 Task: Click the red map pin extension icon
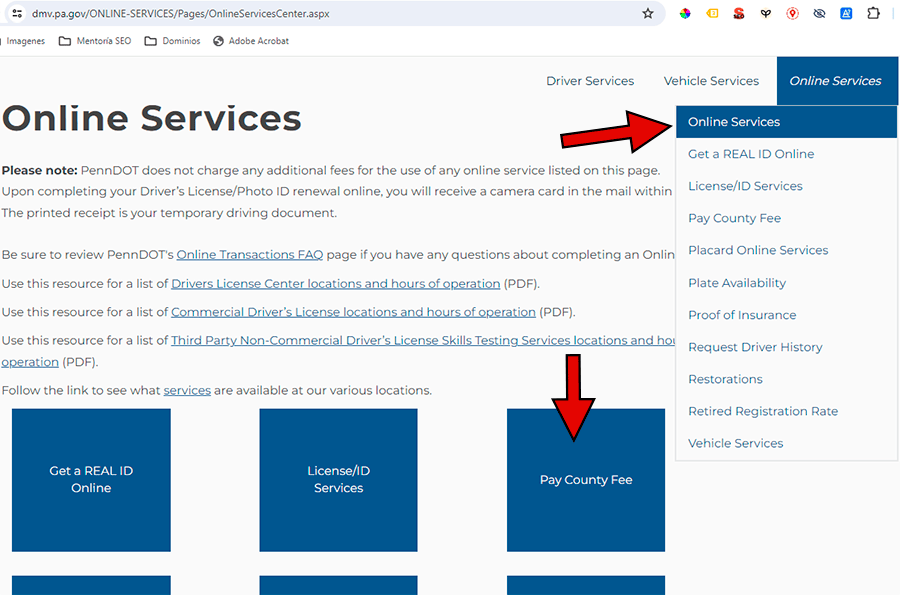point(793,13)
